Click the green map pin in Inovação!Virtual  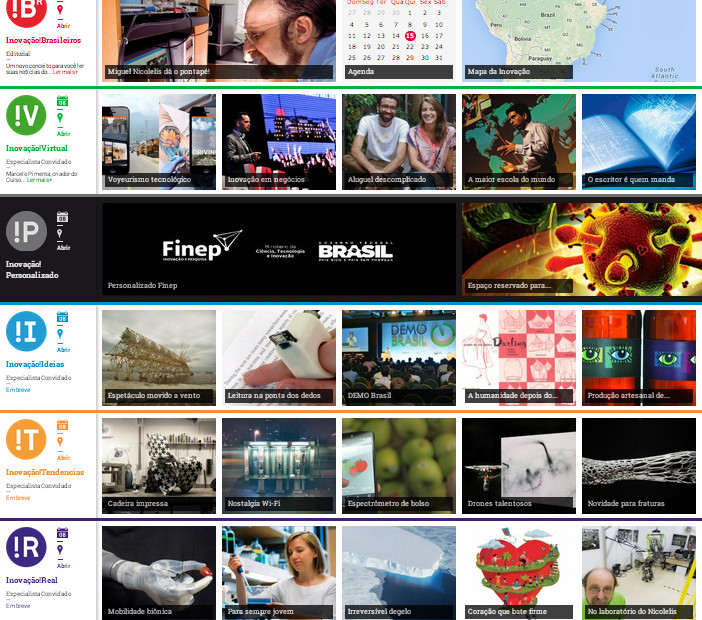point(60,118)
